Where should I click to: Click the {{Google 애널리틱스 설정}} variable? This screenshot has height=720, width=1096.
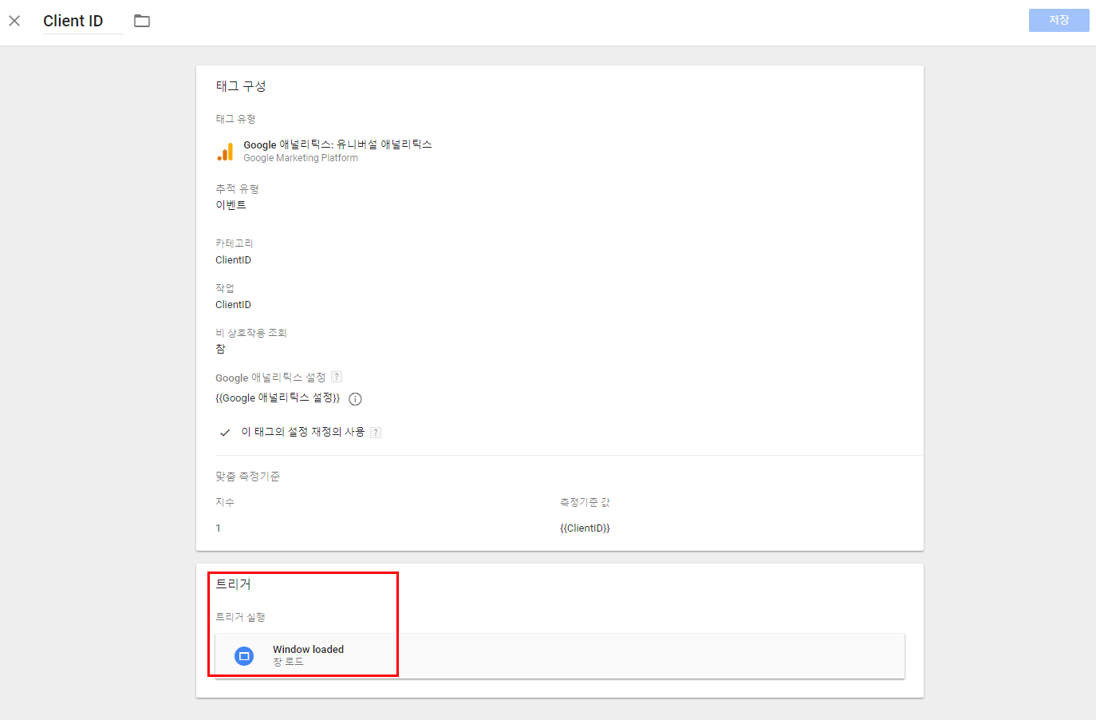pos(277,398)
